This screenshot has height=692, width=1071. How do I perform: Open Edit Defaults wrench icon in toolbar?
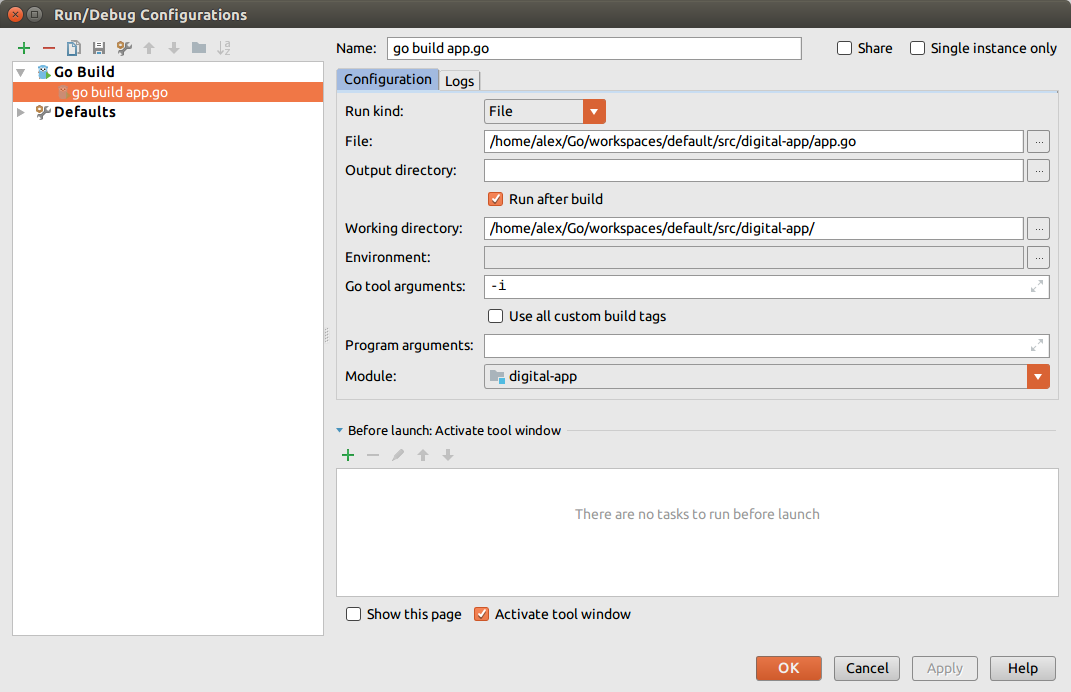tap(124, 48)
